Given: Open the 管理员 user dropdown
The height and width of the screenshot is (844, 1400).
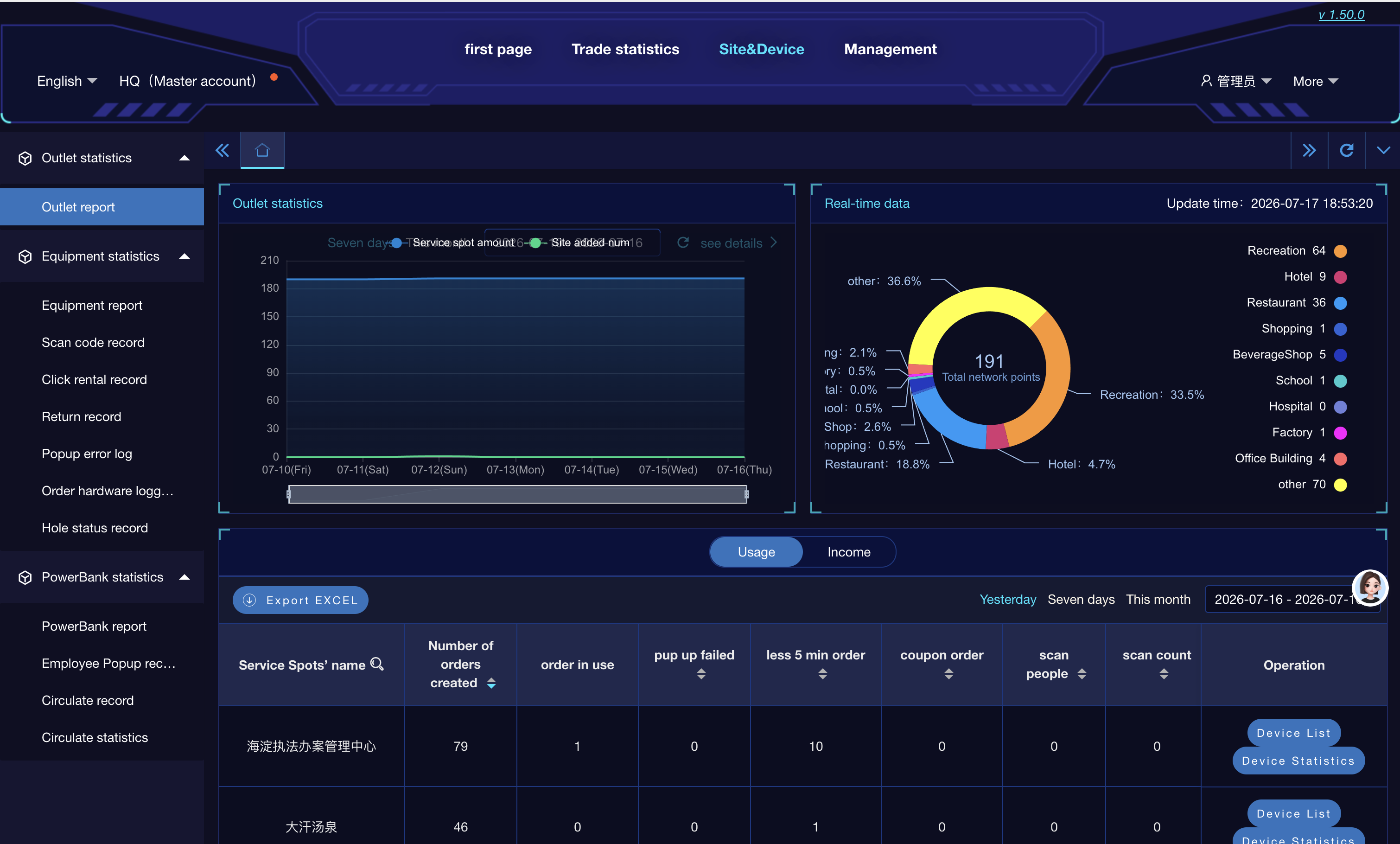Looking at the screenshot, I should pyautogui.click(x=1236, y=81).
